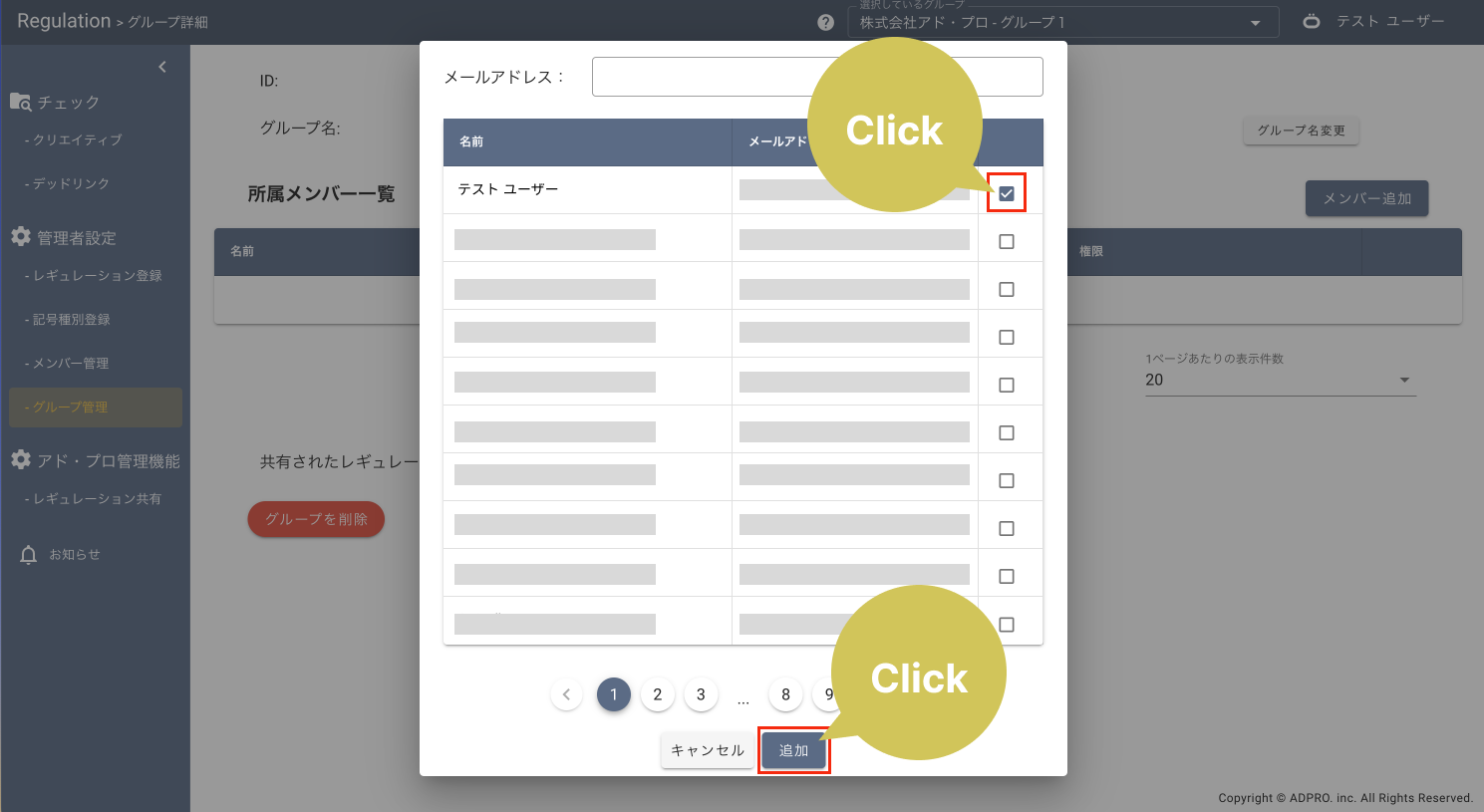
Task: Click the チェック folder search icon
Action: [20, 102]
